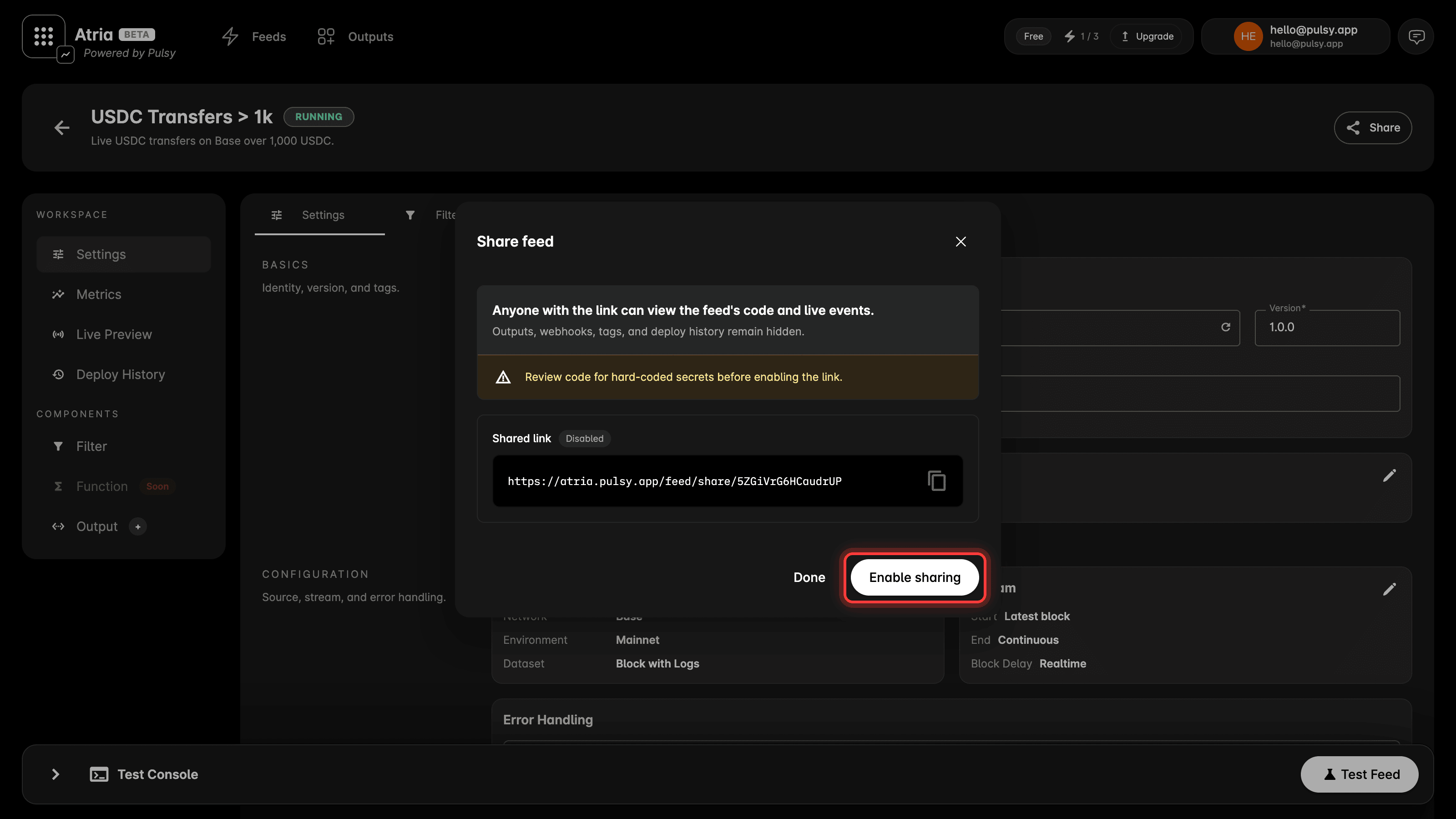Click the refresh icon beside Version field
1456x819 pixels.
pos(1225,327)
